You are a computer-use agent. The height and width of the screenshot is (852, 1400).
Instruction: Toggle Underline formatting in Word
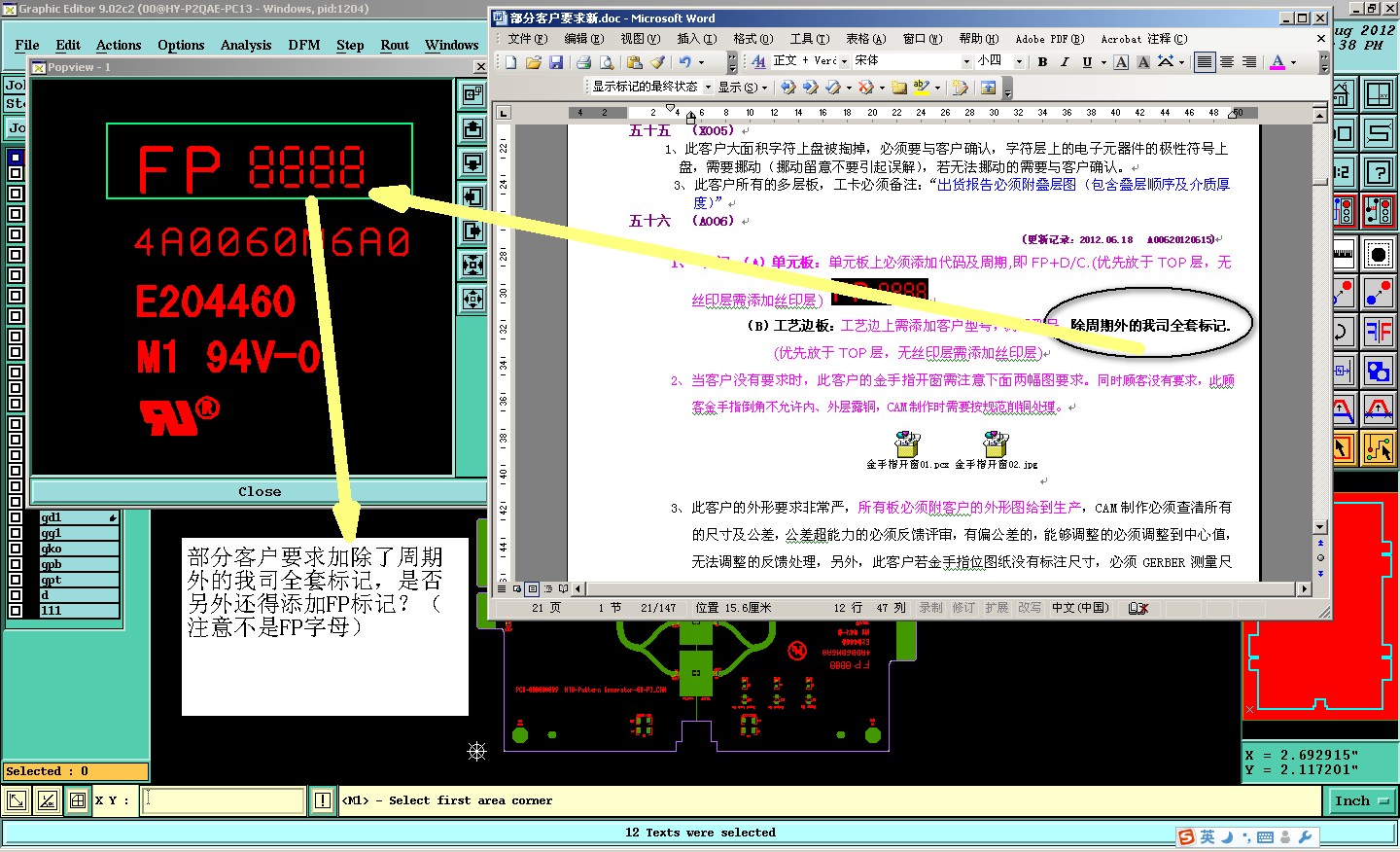coord(1087,62)
